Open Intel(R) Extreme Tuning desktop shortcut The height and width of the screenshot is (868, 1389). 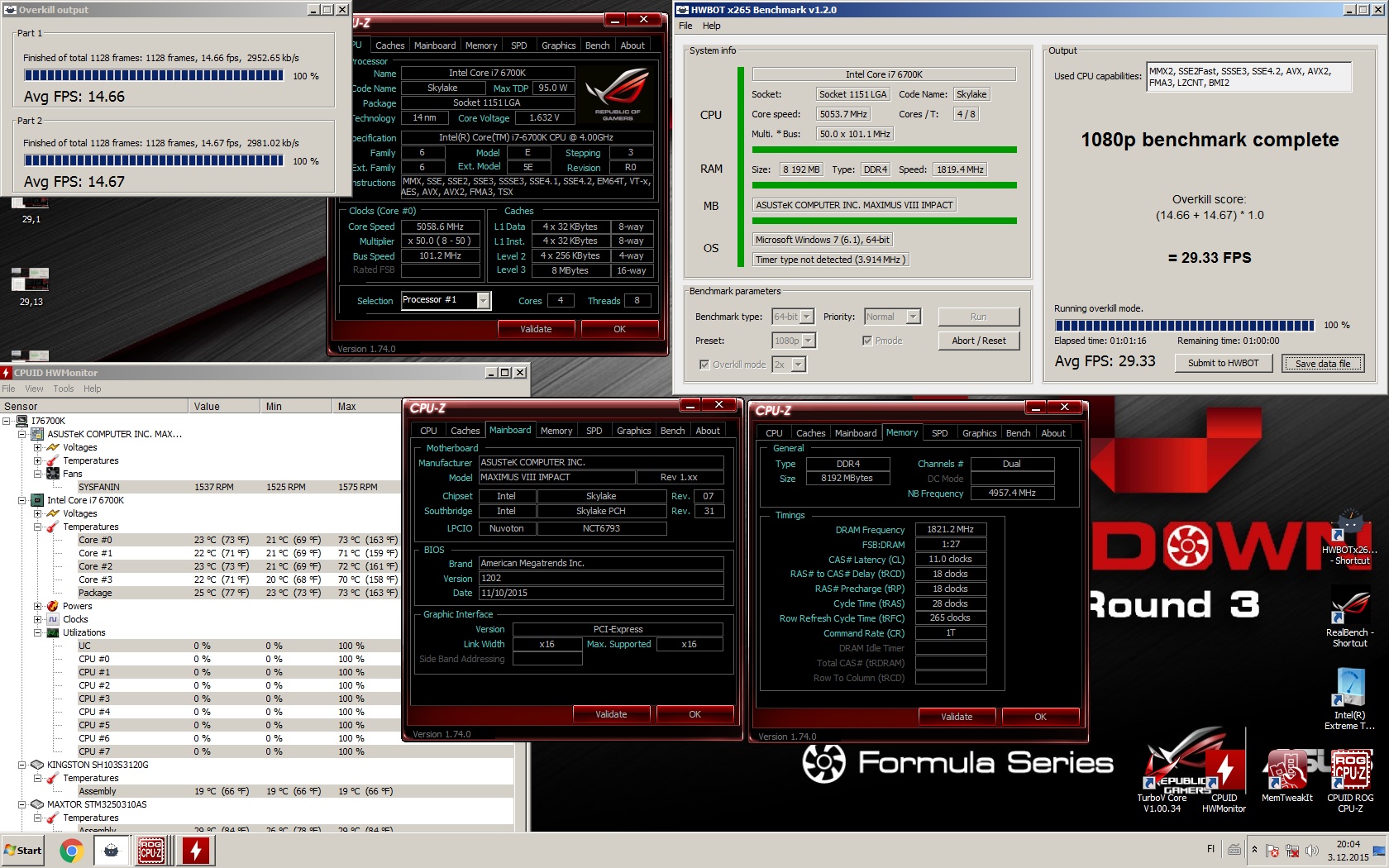click(1349, 699)
